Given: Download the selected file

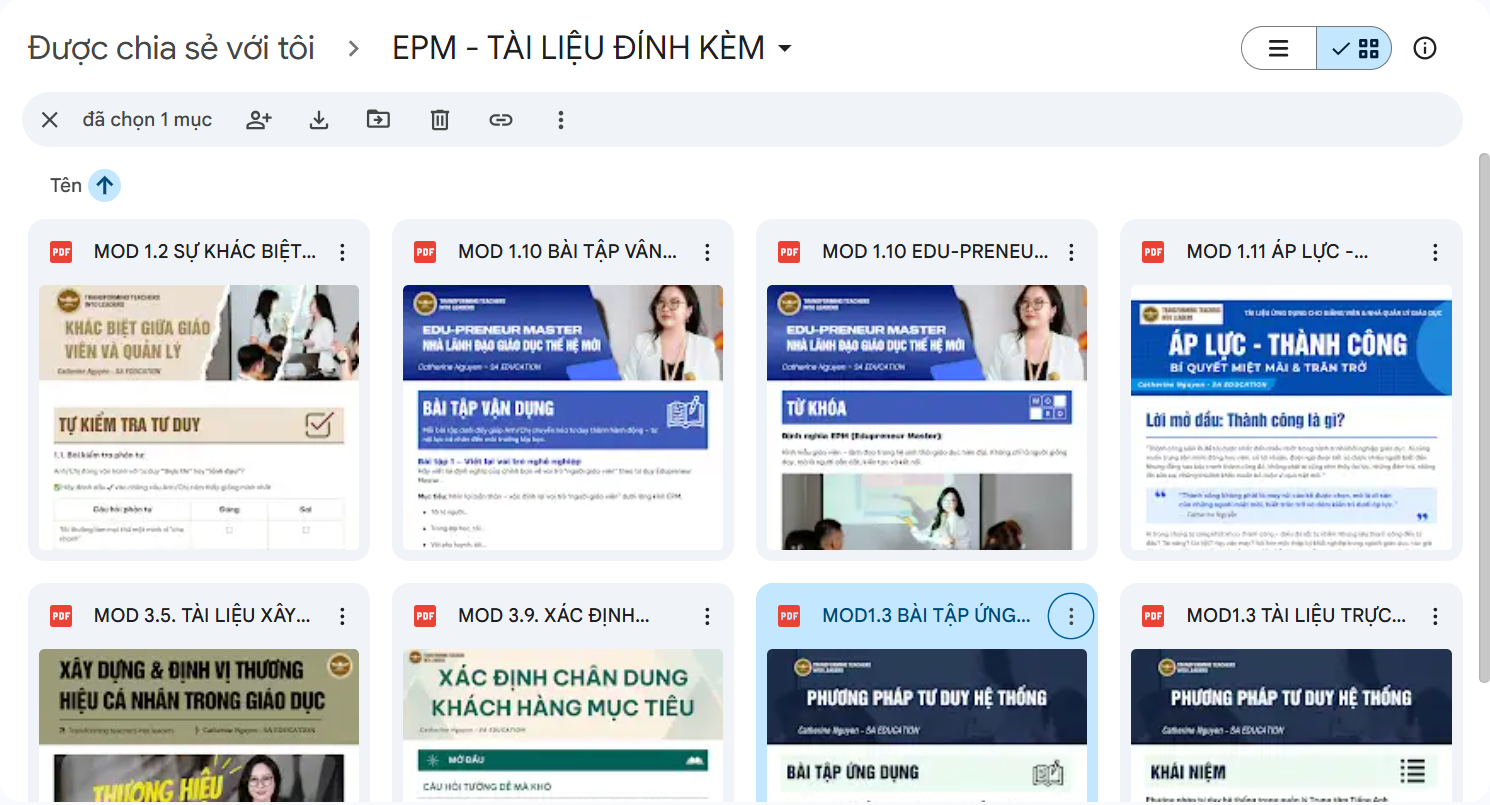Looking at the screenshot, I should tap(319, 120).
